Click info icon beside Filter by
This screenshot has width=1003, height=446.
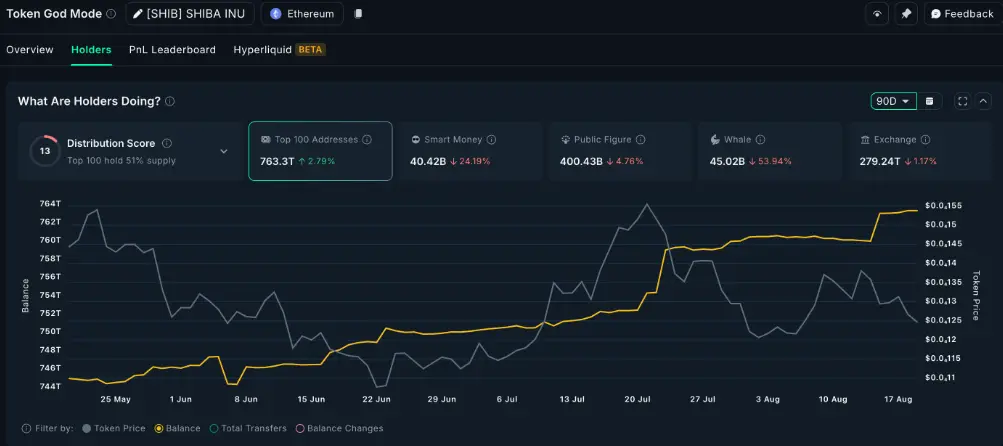point(26,428)
